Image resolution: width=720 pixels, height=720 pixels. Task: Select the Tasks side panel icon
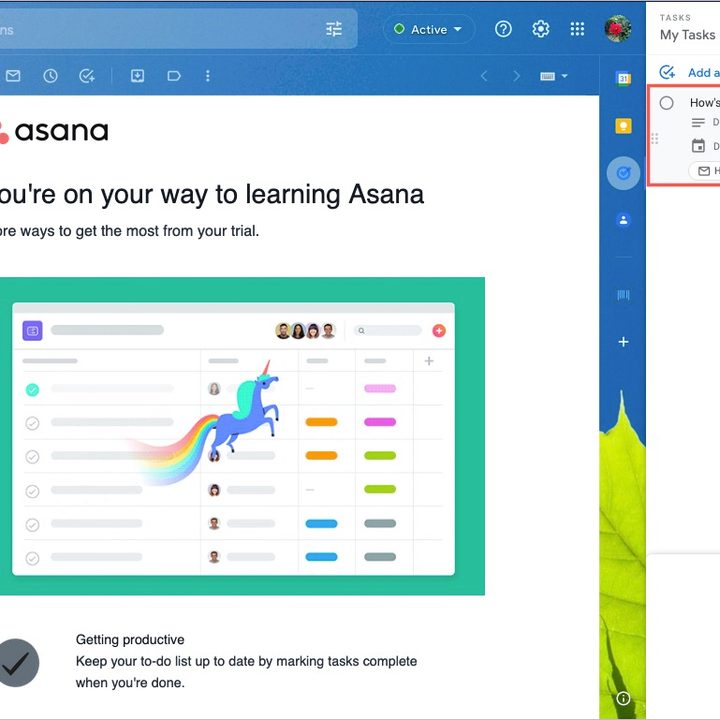click(x=623, y=173)
